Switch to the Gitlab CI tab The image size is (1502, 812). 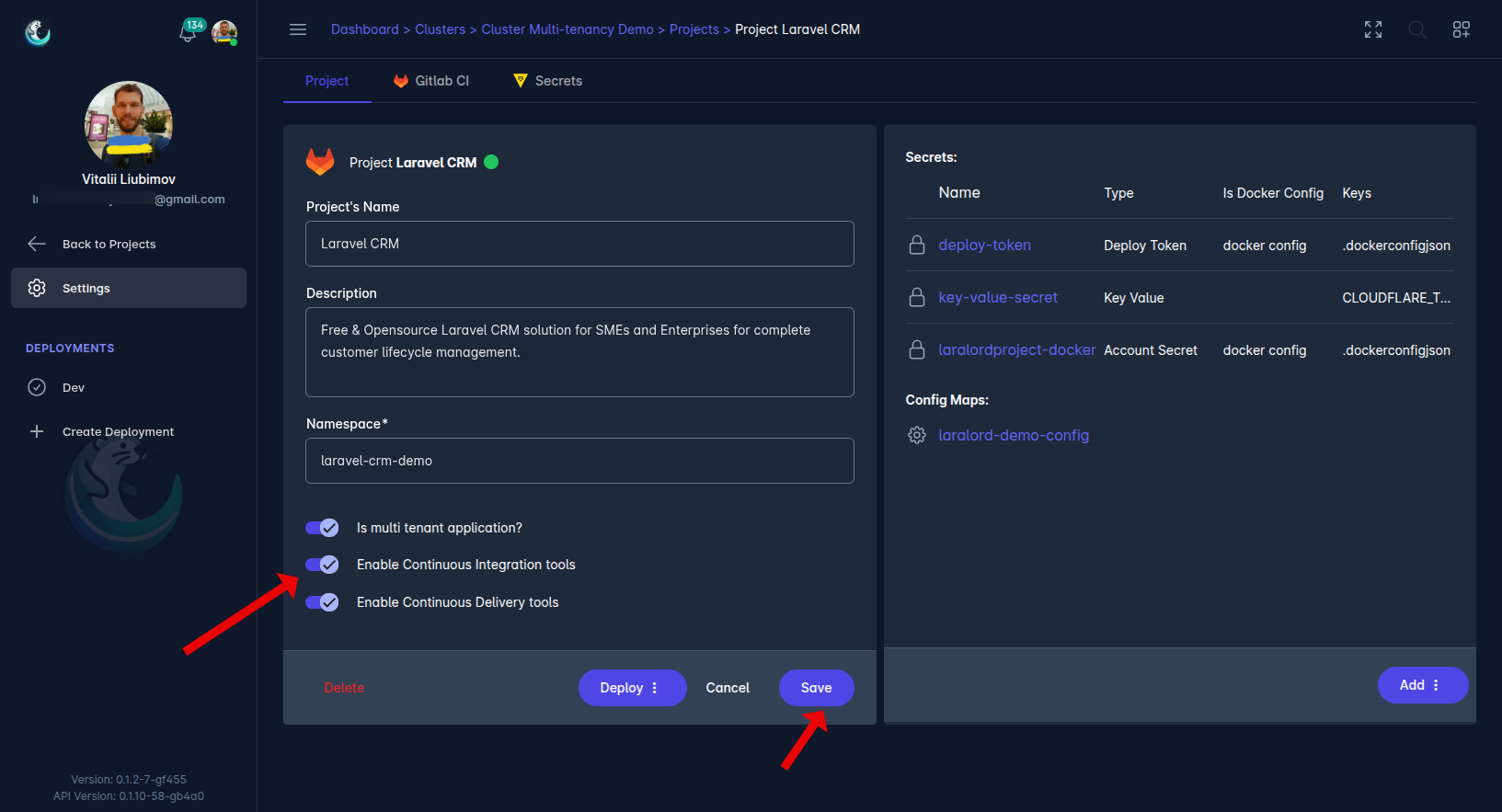(x=431, y=81)
